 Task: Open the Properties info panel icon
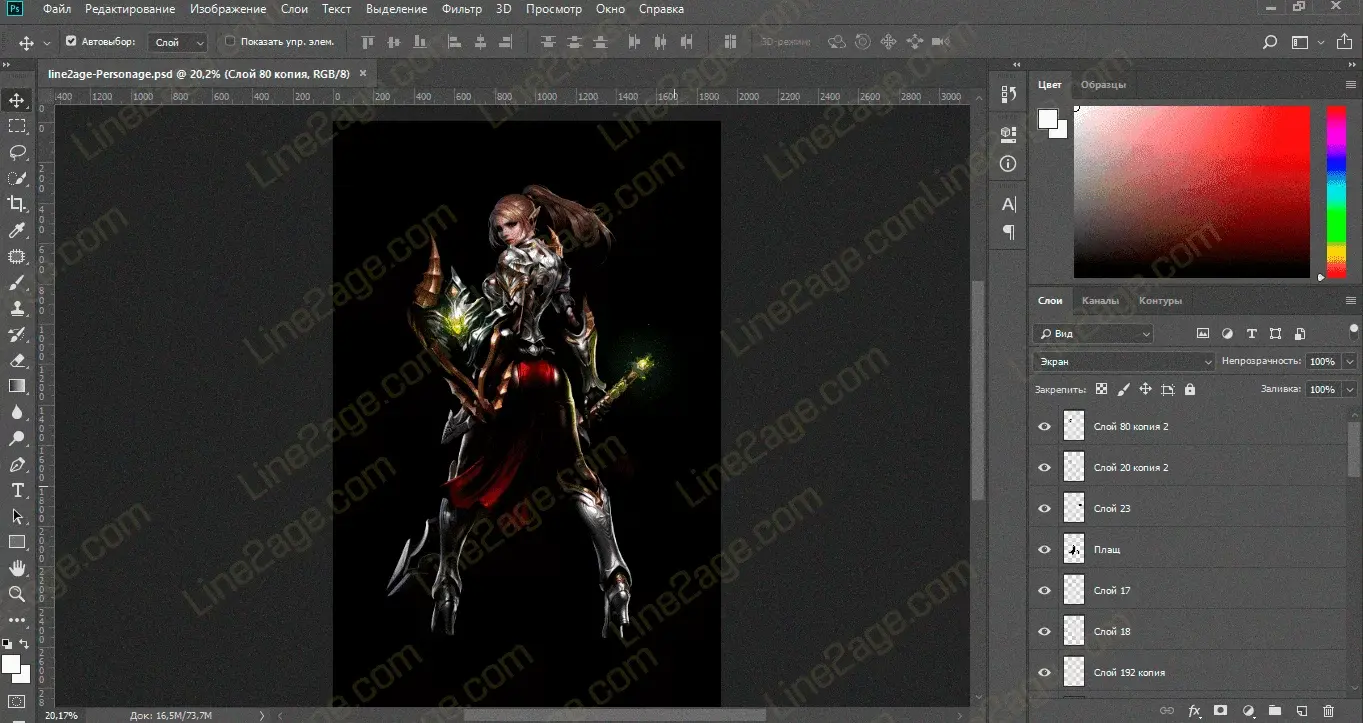coord(1008,163)
